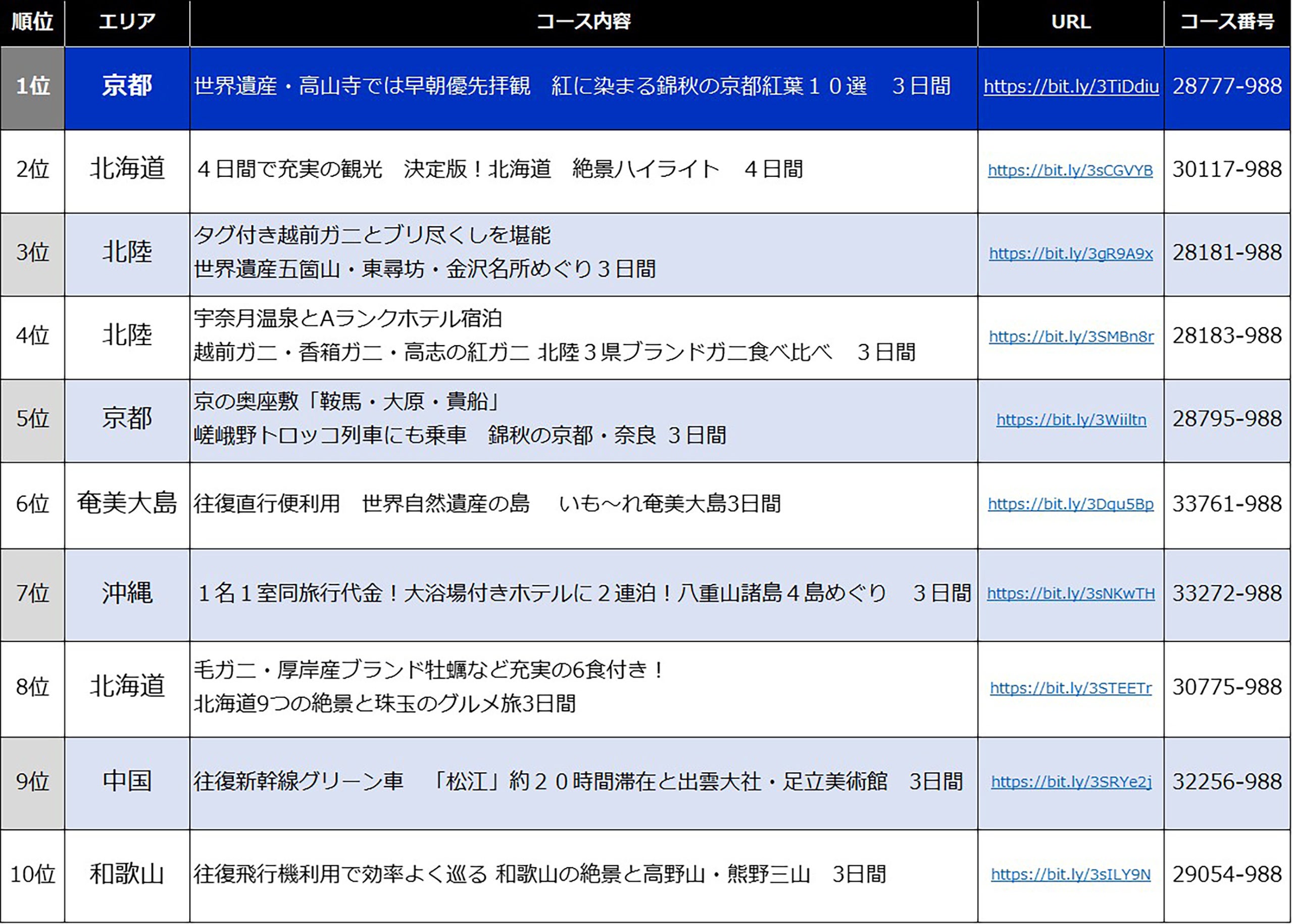
Task: Open the bit.ly/3sILY9N Wakayama link
Action: click(x=1070, y=874)
